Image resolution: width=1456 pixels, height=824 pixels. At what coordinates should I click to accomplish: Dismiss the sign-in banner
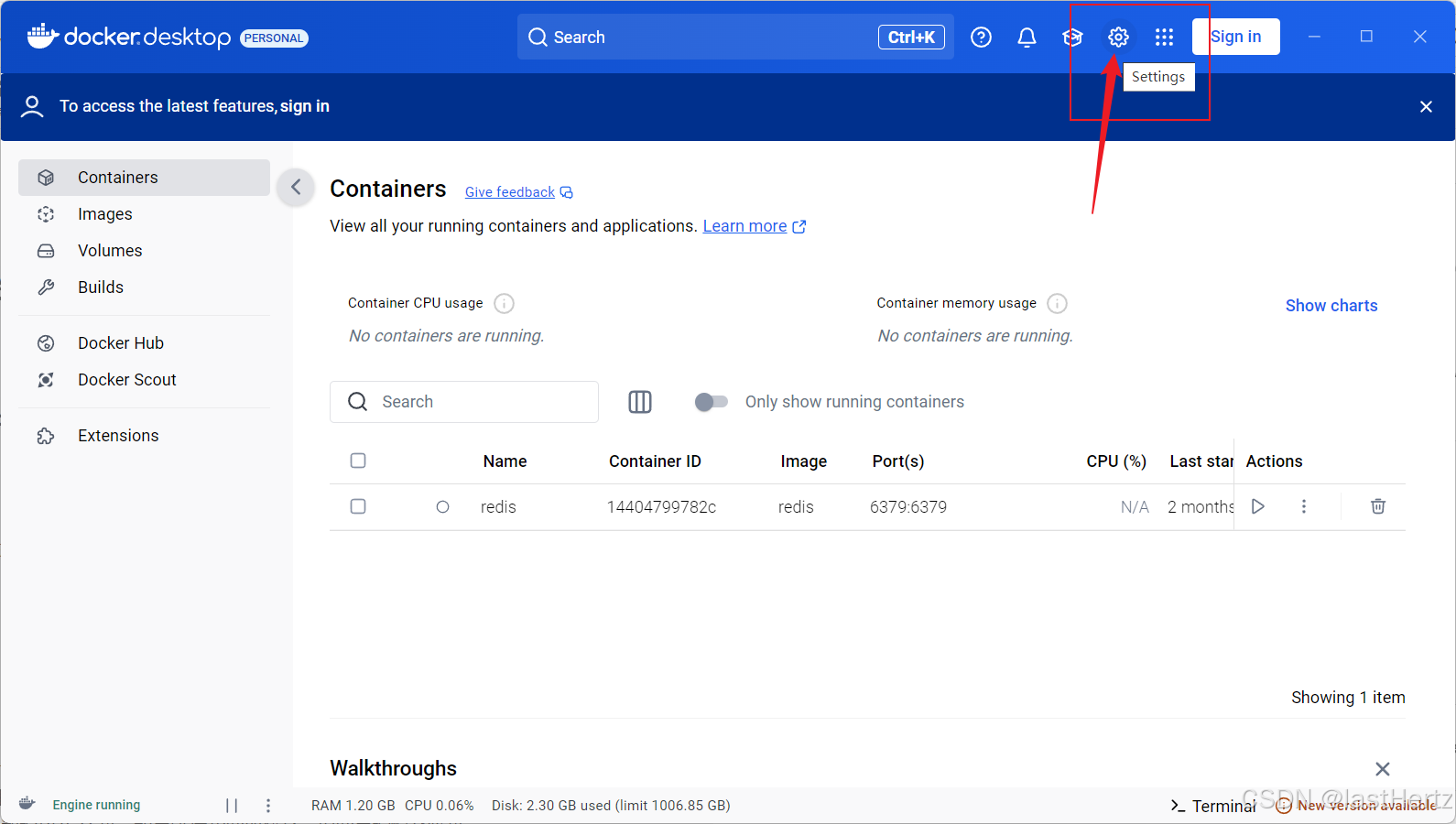(1426, 107)
